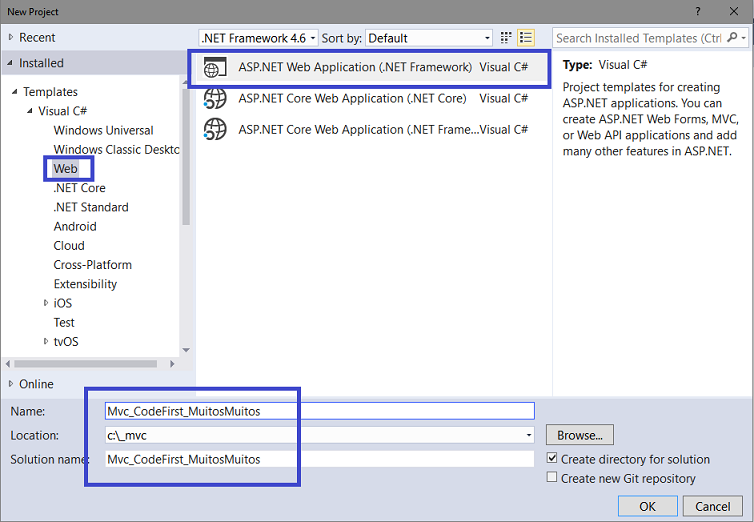Click the search magnifier icon

[732, 37]
